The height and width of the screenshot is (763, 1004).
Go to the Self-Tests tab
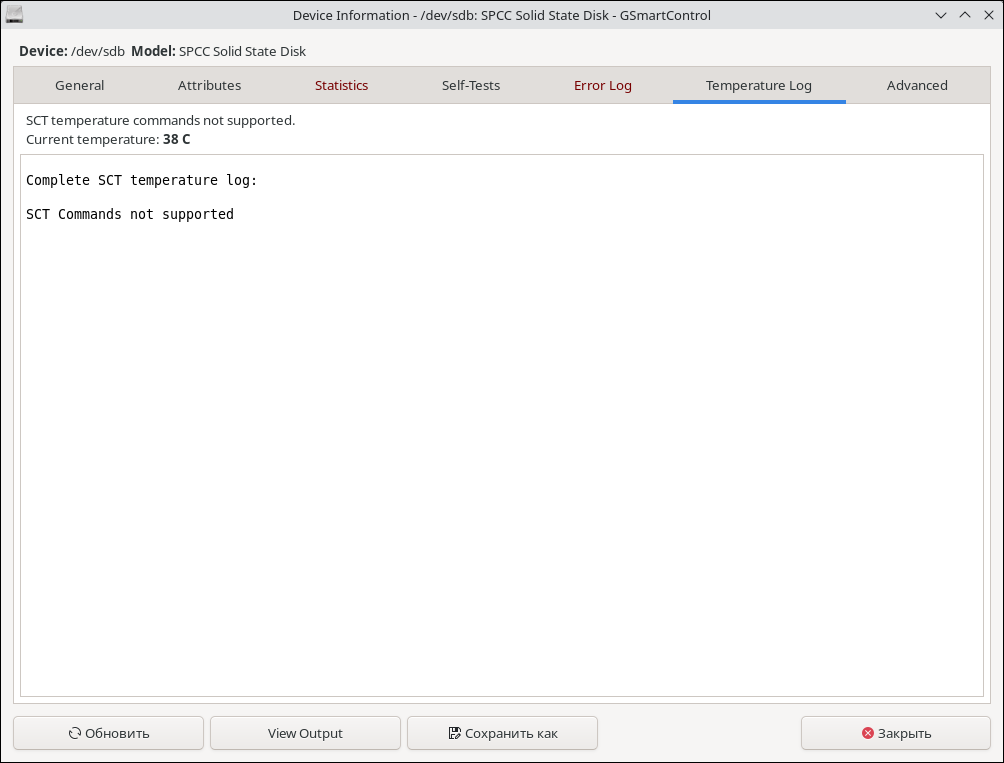pyautogui.click(x=471, y=86)
